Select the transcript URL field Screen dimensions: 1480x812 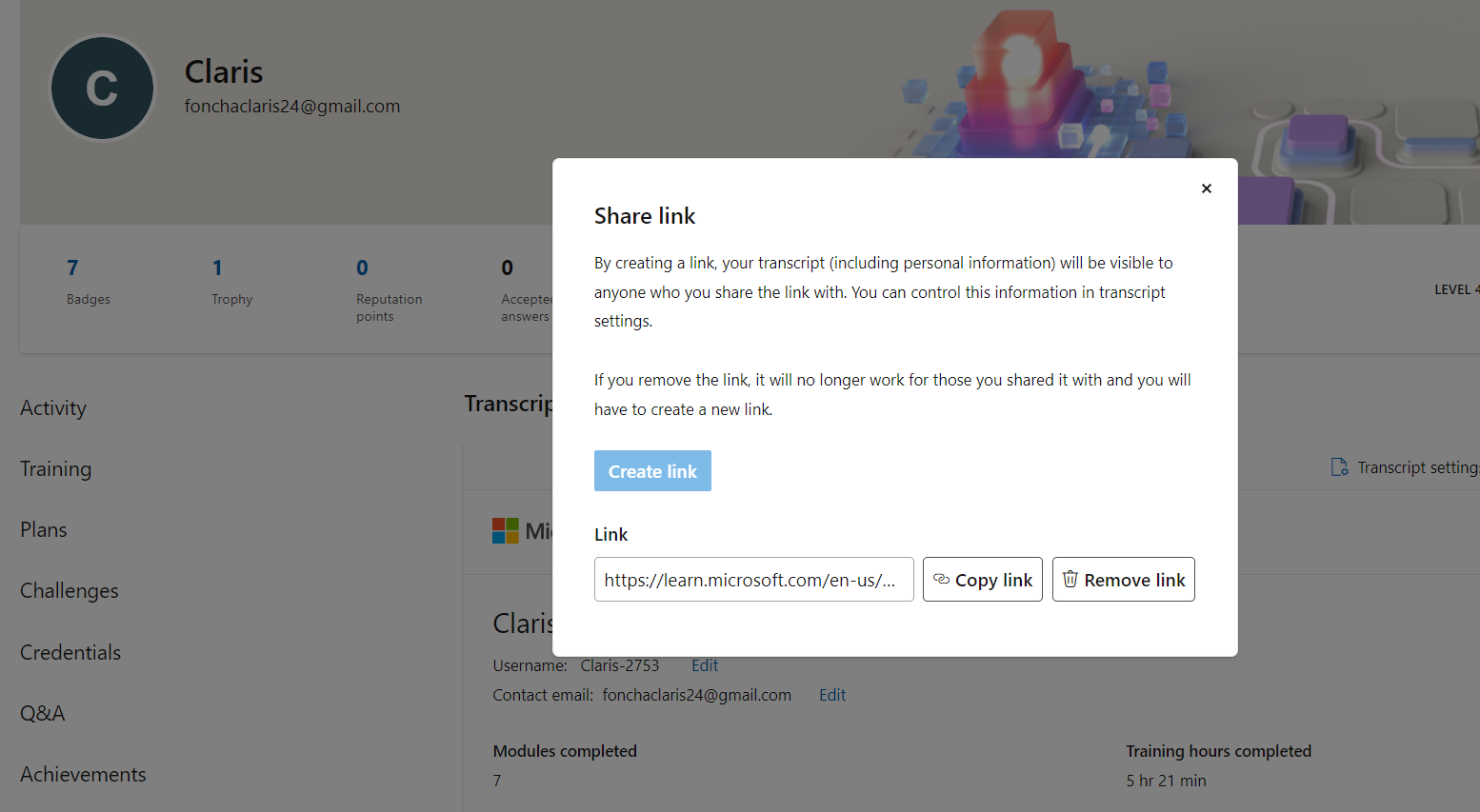[x=753, y=580]
